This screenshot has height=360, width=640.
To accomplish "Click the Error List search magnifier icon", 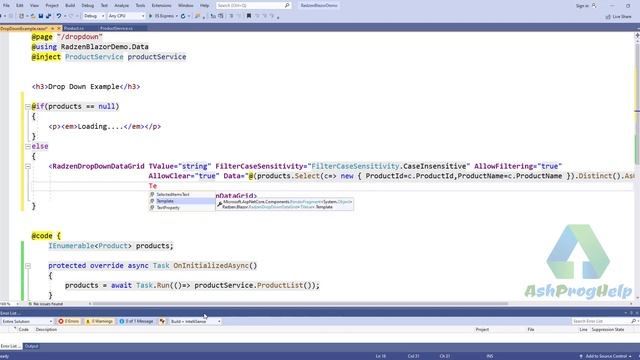I will tap(633, 321).
